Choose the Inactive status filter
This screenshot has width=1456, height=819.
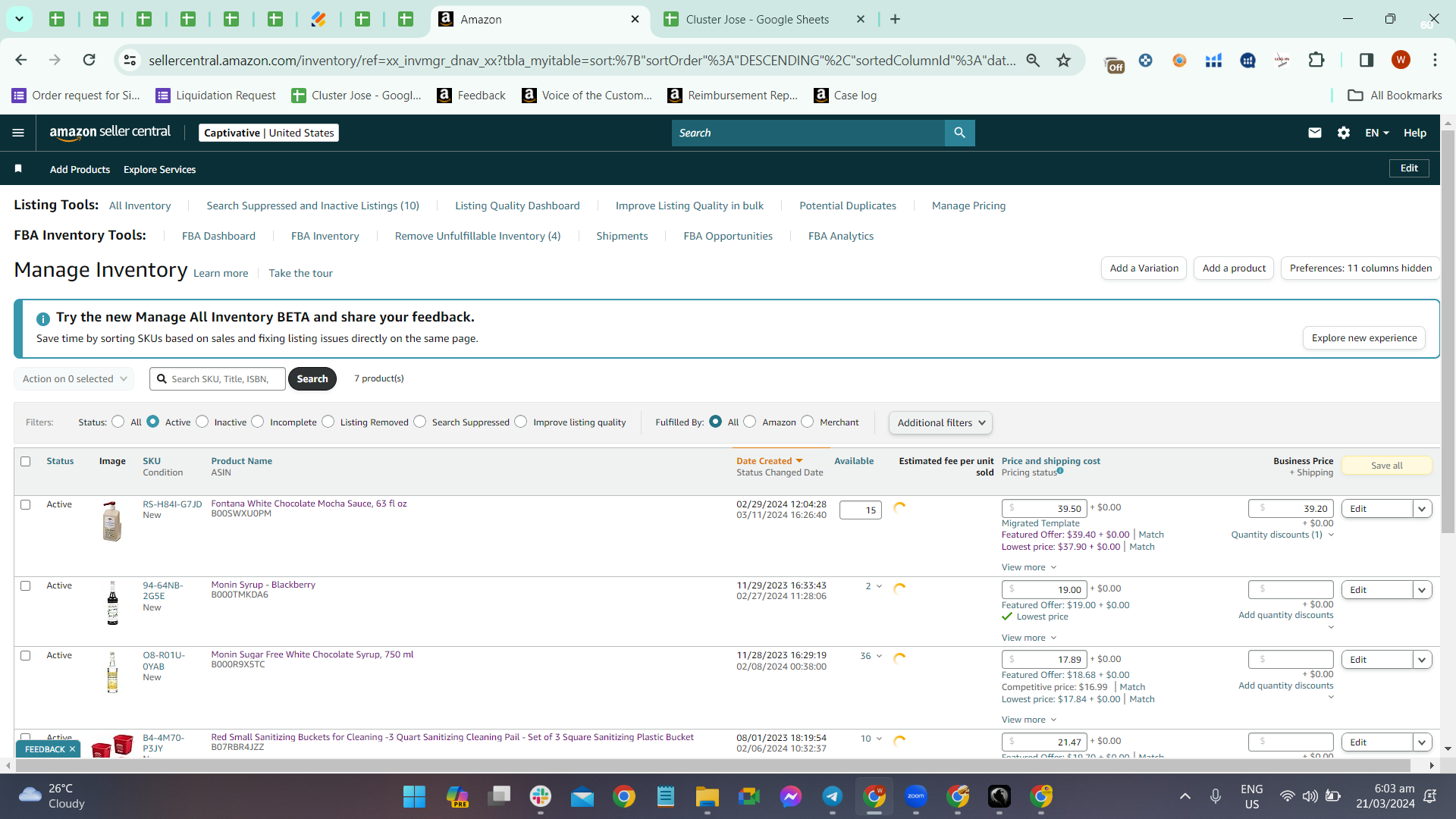[x=202, y=422]
